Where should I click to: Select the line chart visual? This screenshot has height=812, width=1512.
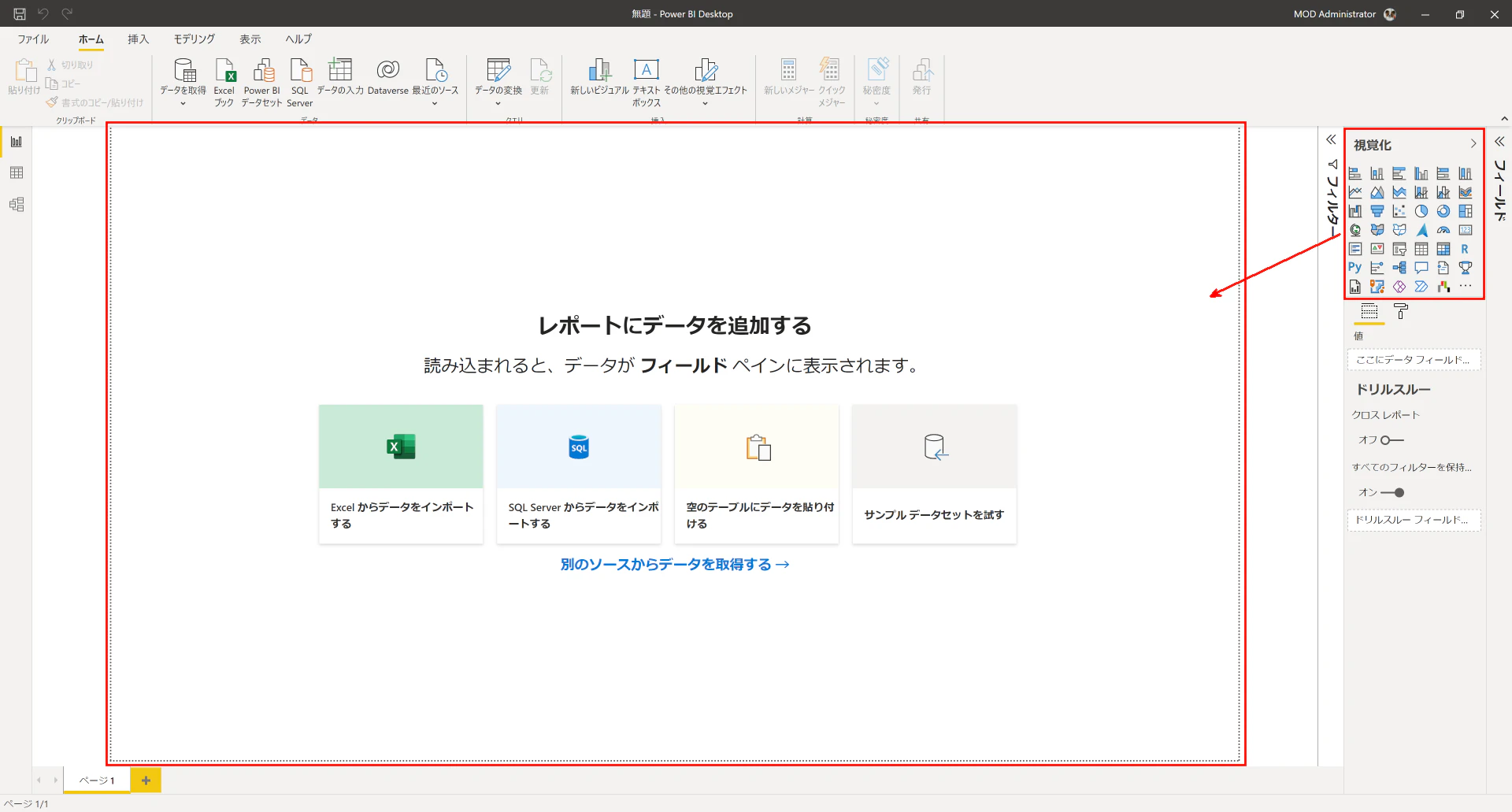pyautogui.click(x=1354, y=192)
